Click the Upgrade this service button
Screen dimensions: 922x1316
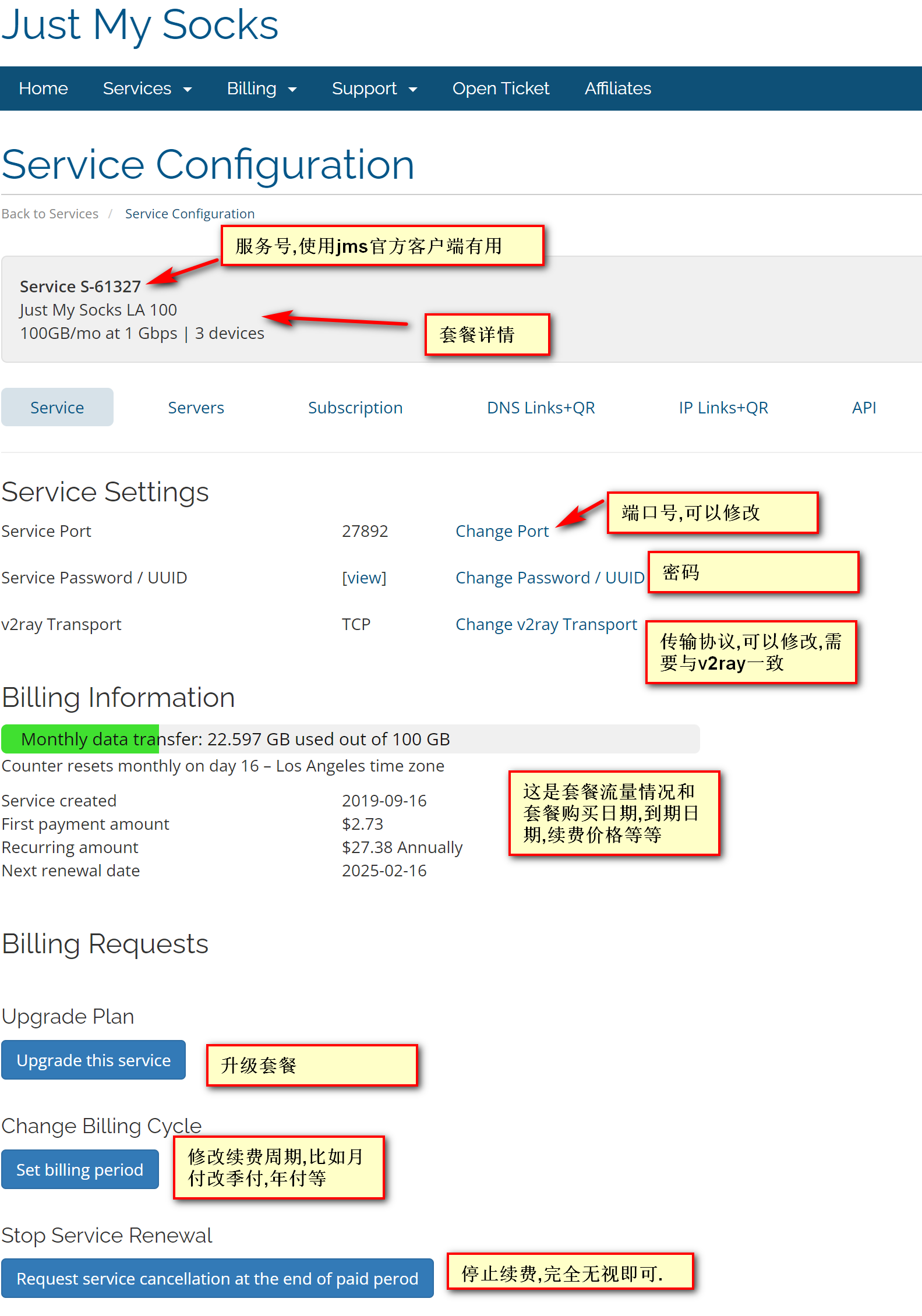tap(94, 1060)
